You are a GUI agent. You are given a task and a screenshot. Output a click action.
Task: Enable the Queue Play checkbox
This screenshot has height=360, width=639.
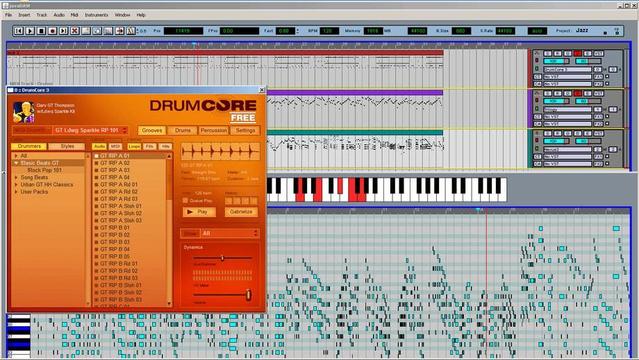tap(185, 201)
